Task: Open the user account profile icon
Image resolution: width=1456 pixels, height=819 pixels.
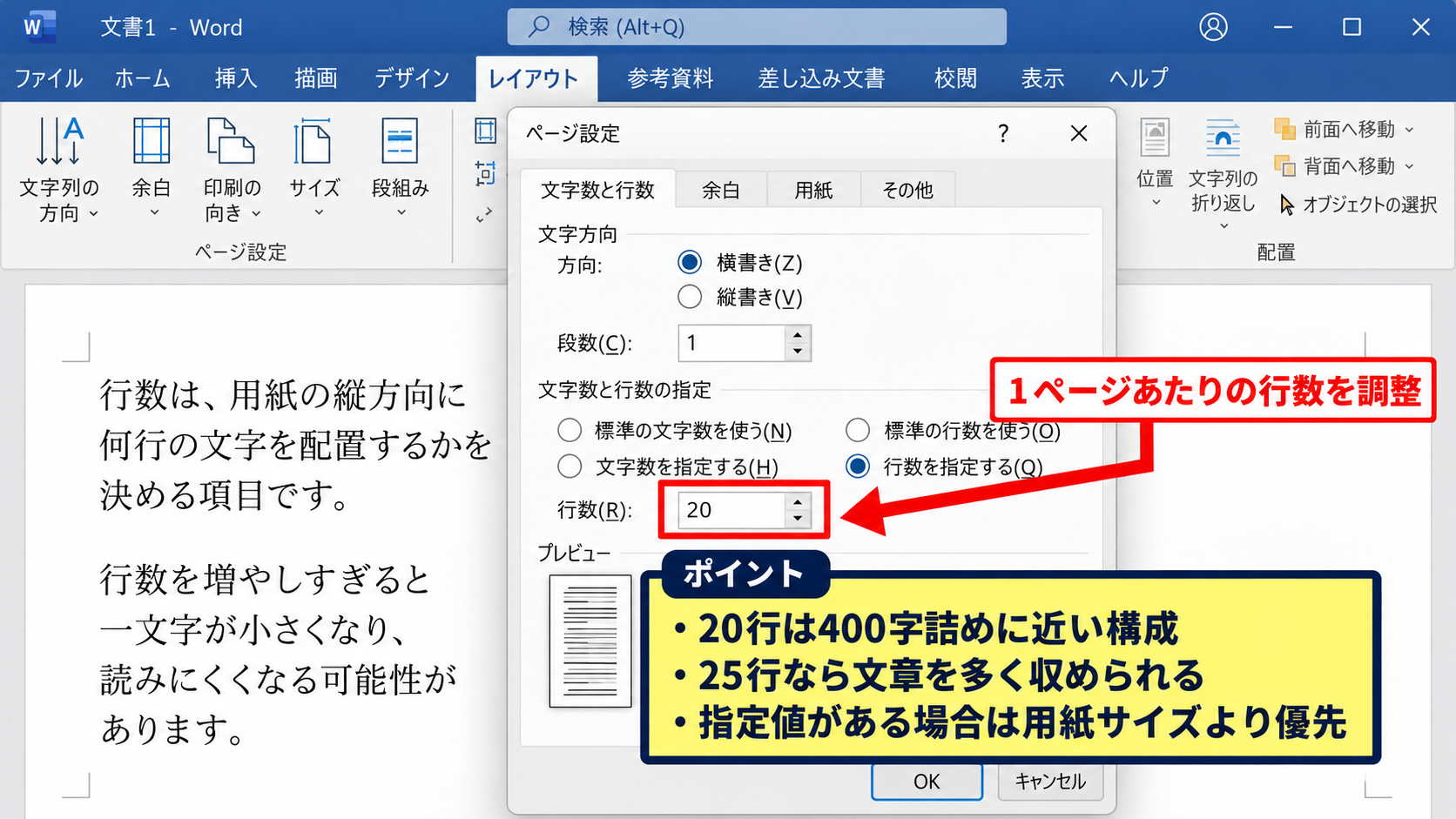Action: [1213, 27]
